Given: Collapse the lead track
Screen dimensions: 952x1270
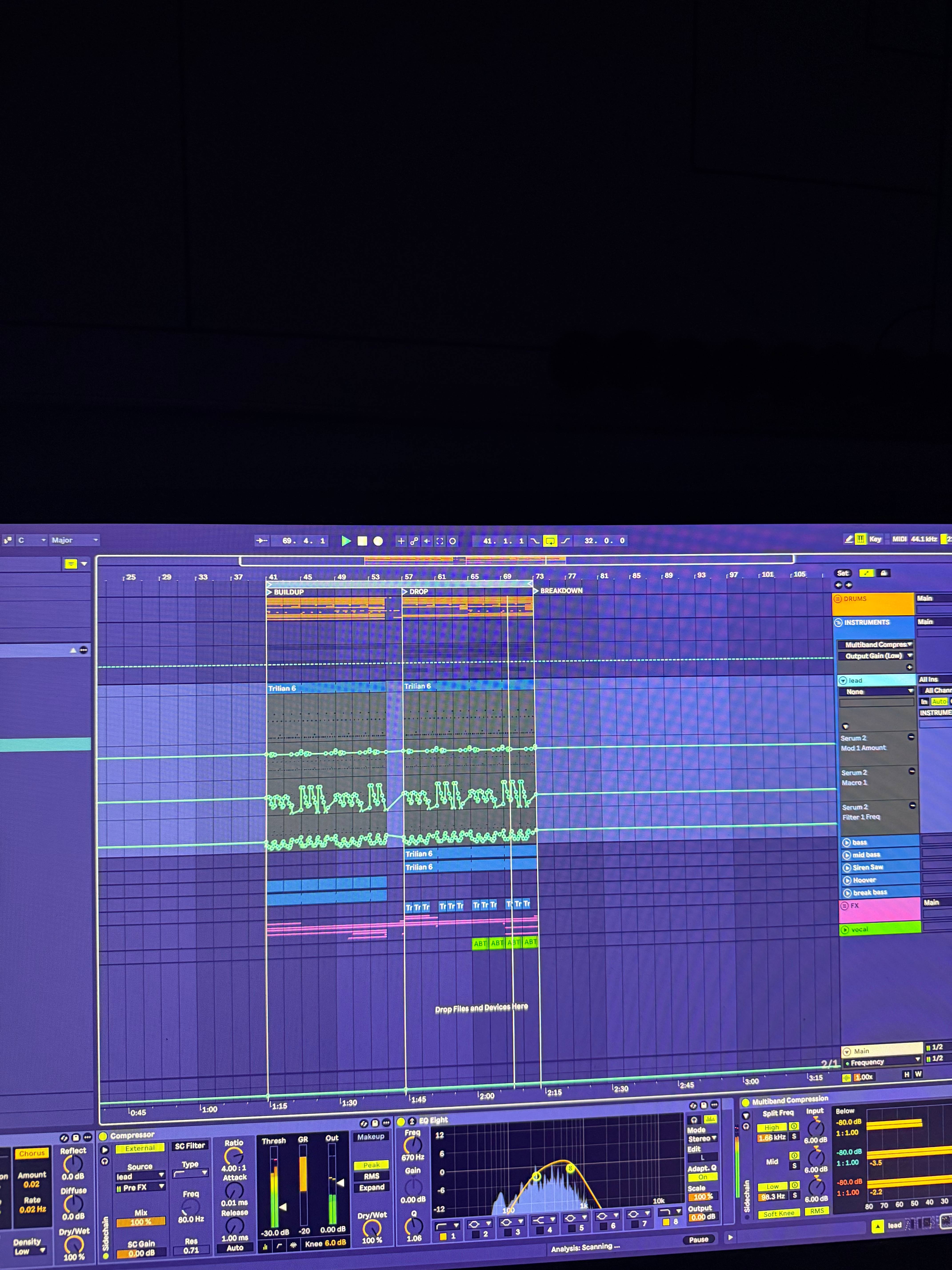Looking at the screenshot, I should click(843, 680).
